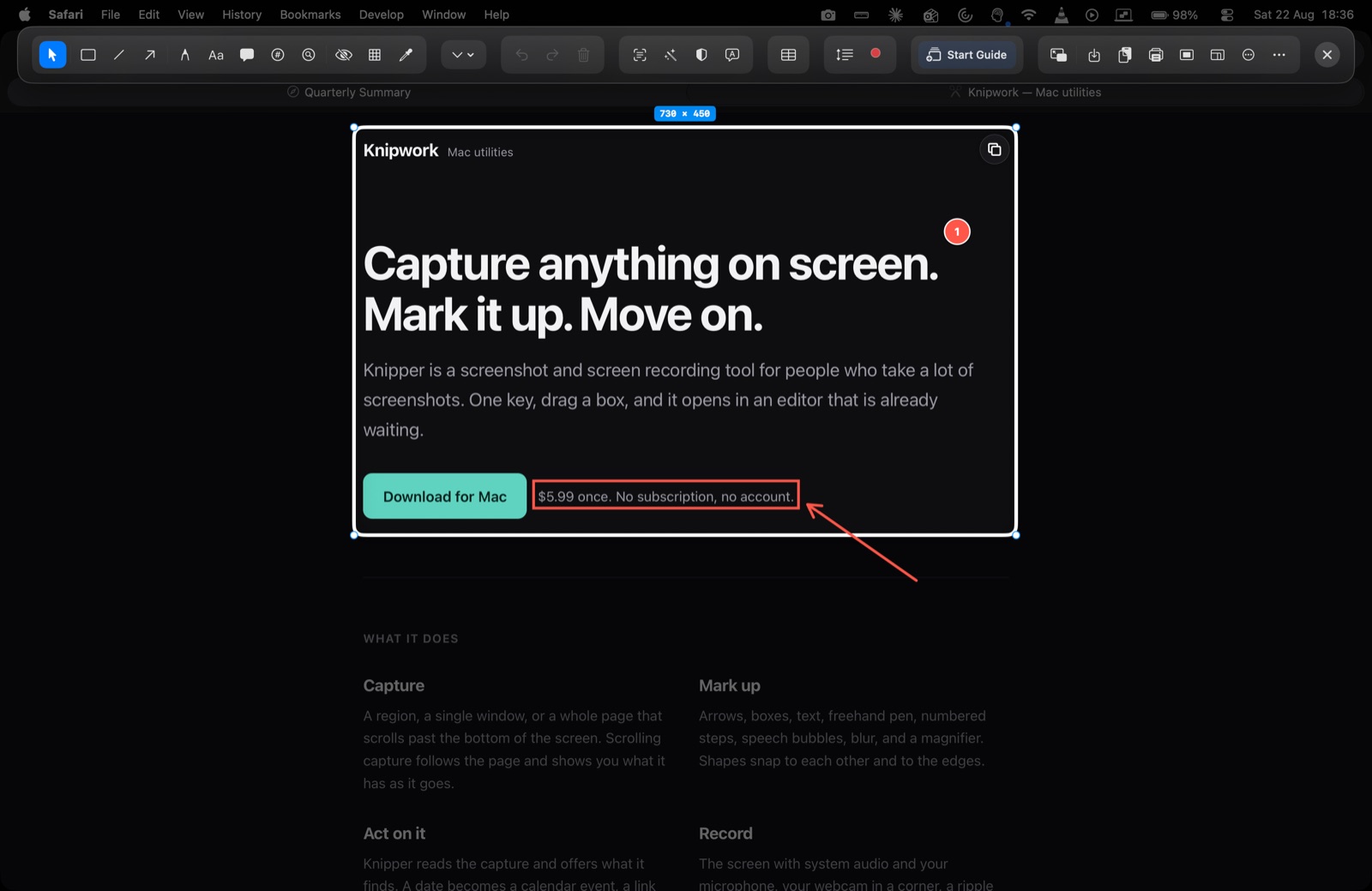This screenshot has height=891, width=1372.
Task: Click the circled ellipsis options icon
Action: pos(1249,55)
